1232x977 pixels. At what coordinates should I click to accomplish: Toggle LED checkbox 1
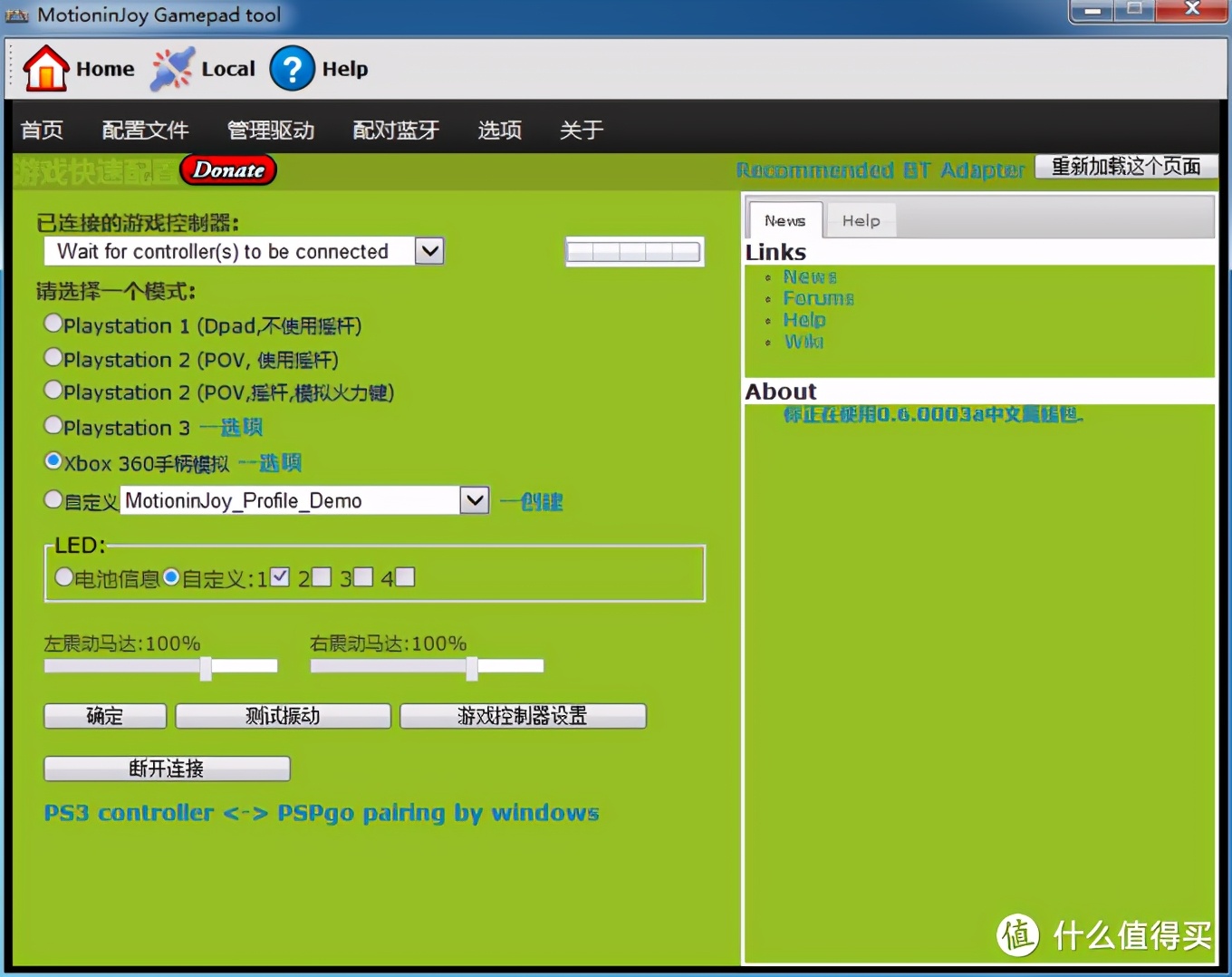[x=280, y=576]
